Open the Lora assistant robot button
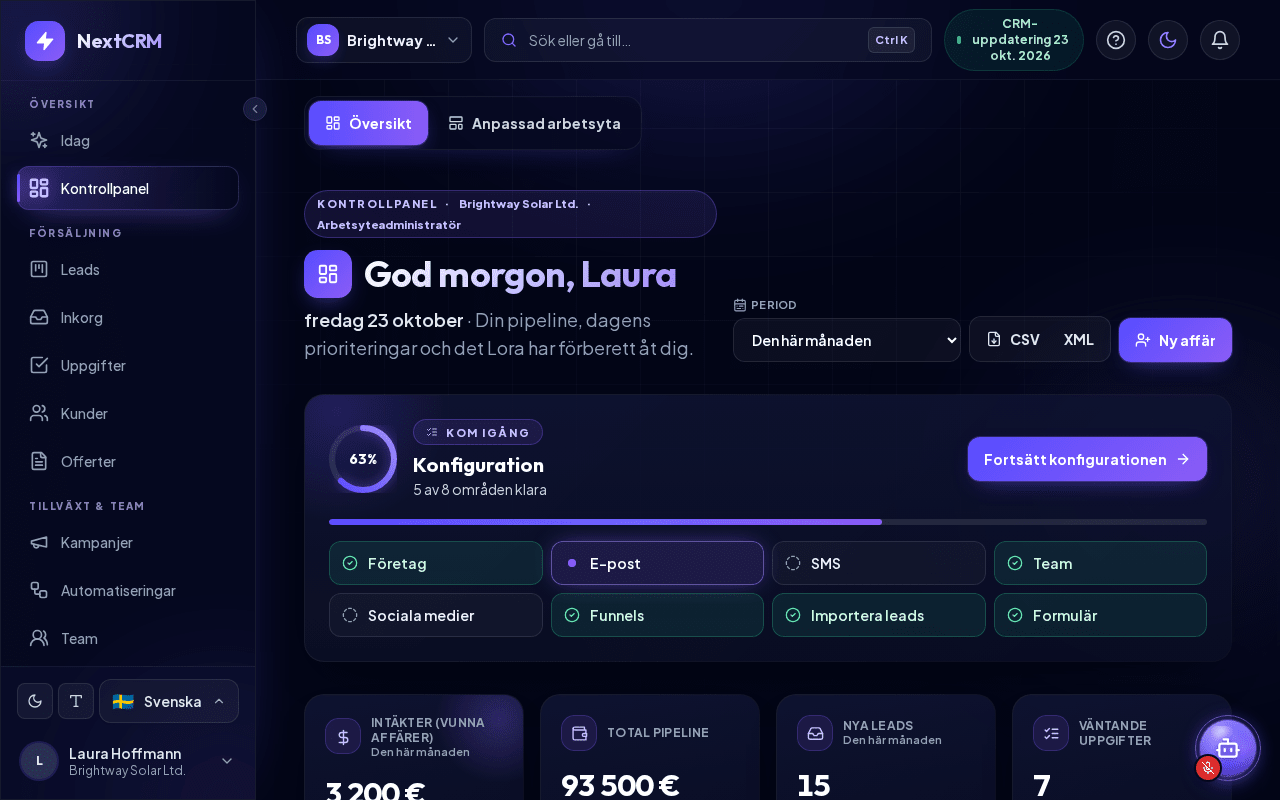Image resolution: width=1280 pixels, height=800 pixels. [1228, 748]
